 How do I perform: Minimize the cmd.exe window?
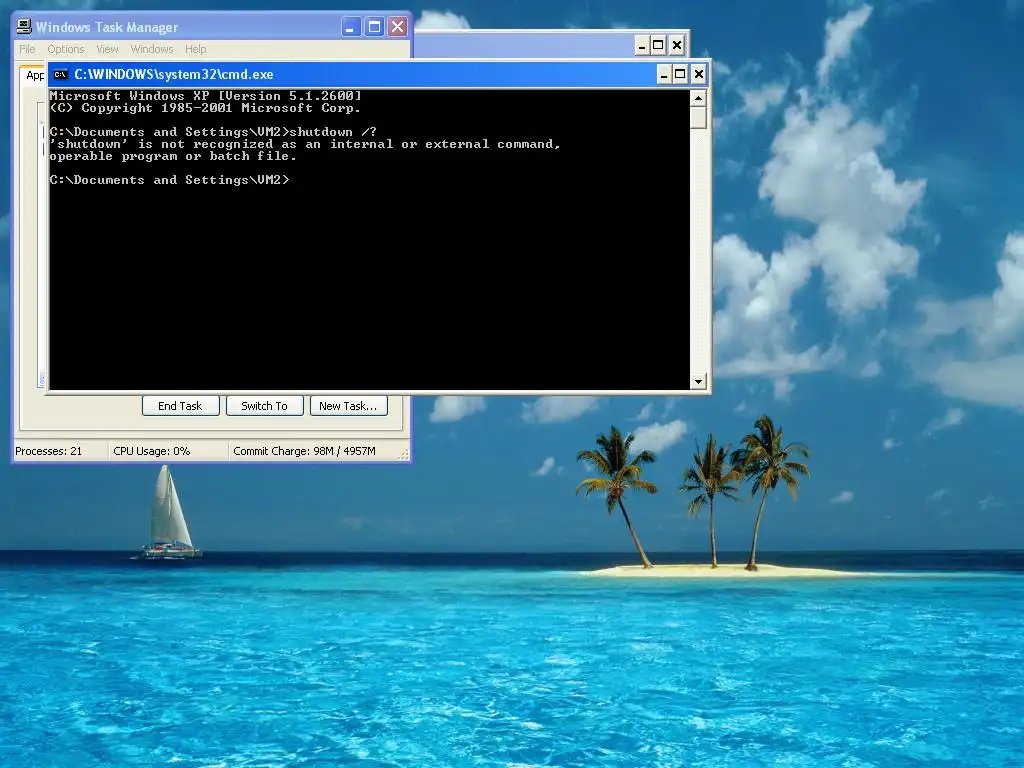pos(664,74)
